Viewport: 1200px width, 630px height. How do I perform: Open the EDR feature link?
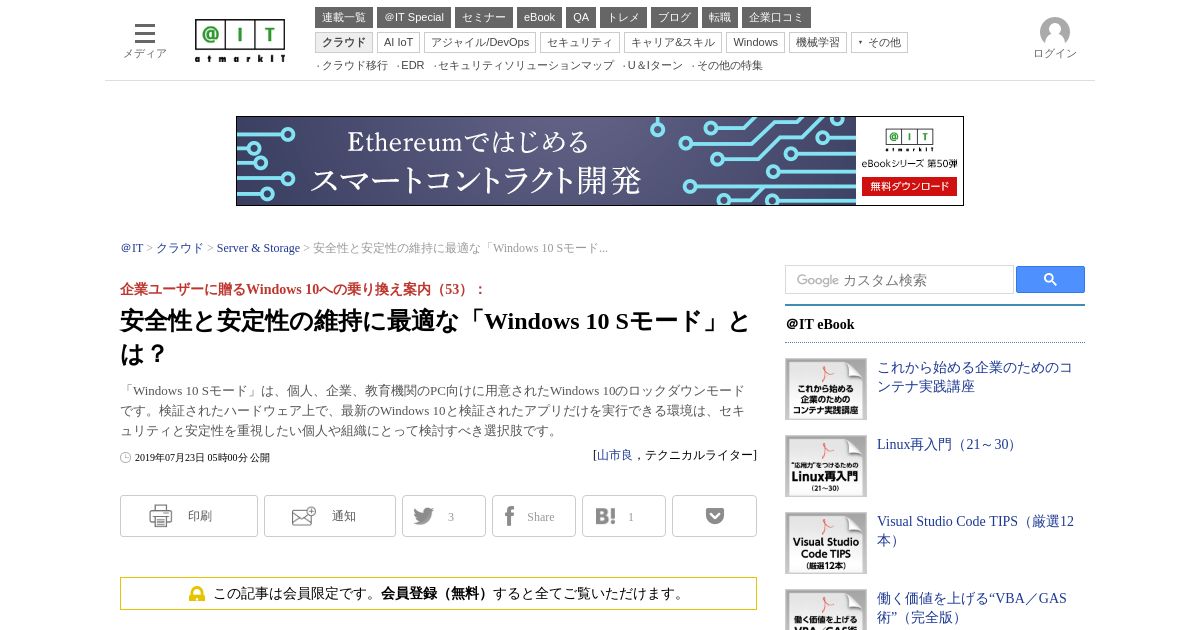[412, 66]
